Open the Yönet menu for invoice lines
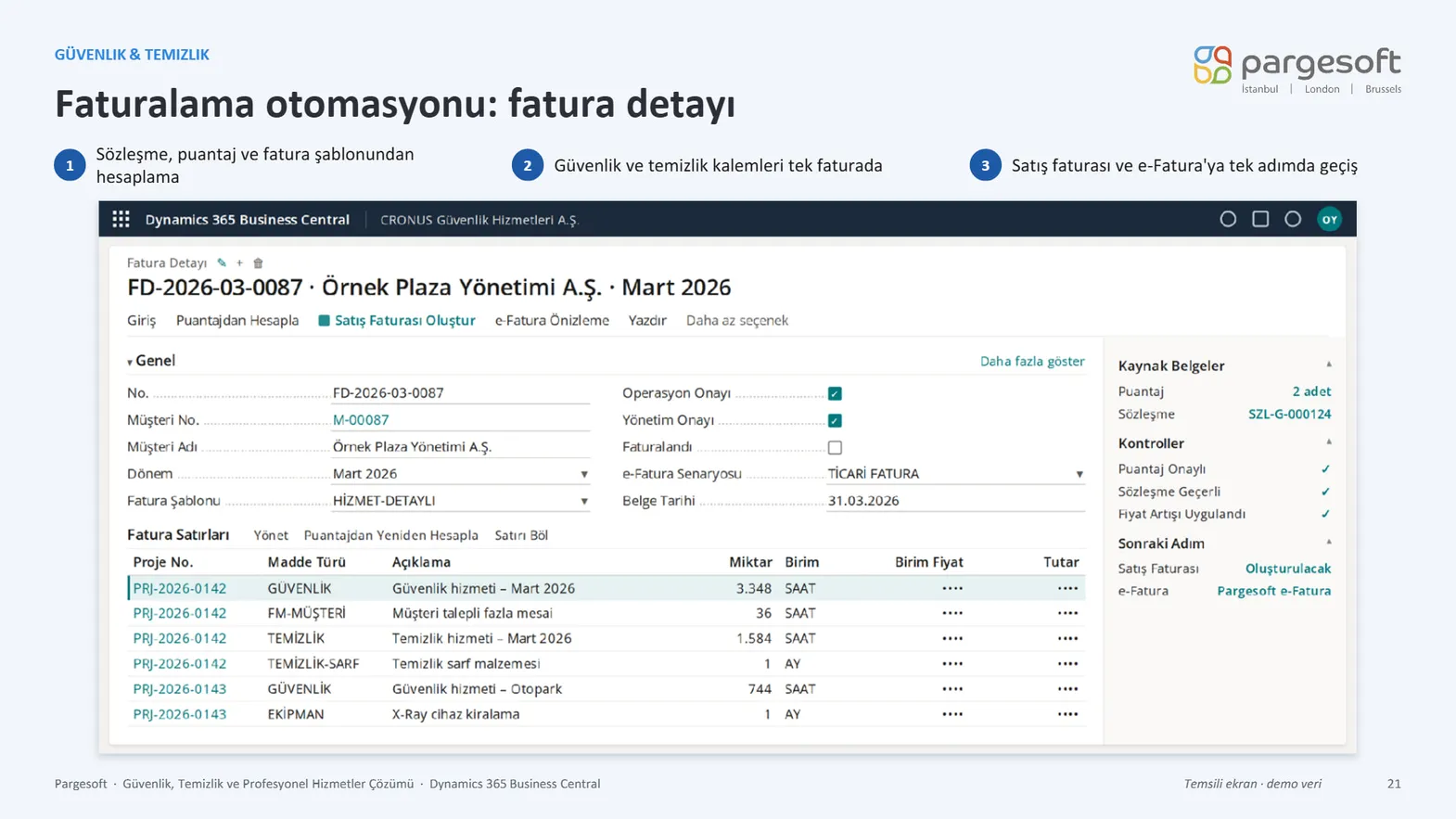This screenshot has height=819, width=1456. coord(271,535)
